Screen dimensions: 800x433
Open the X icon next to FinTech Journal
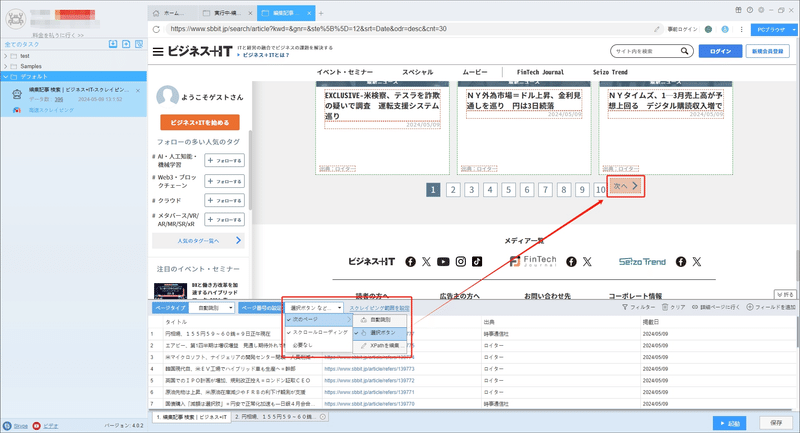[587, 262]
